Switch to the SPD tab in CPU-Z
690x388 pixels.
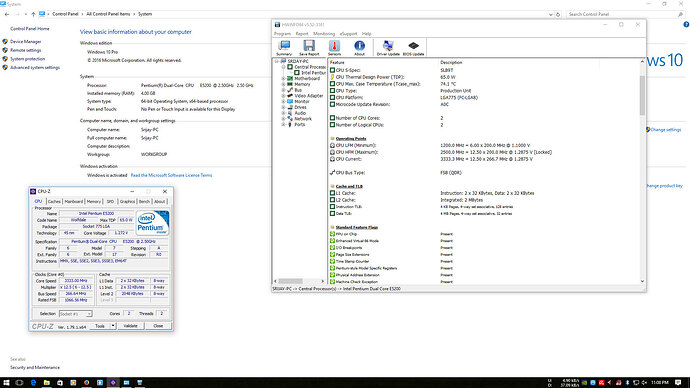pos(110,201)
